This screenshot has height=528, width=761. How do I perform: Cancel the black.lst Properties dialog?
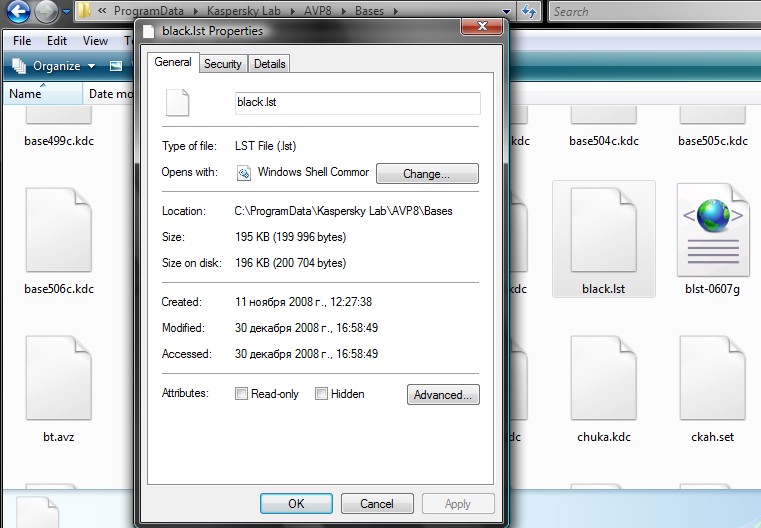tap(377, 504)
